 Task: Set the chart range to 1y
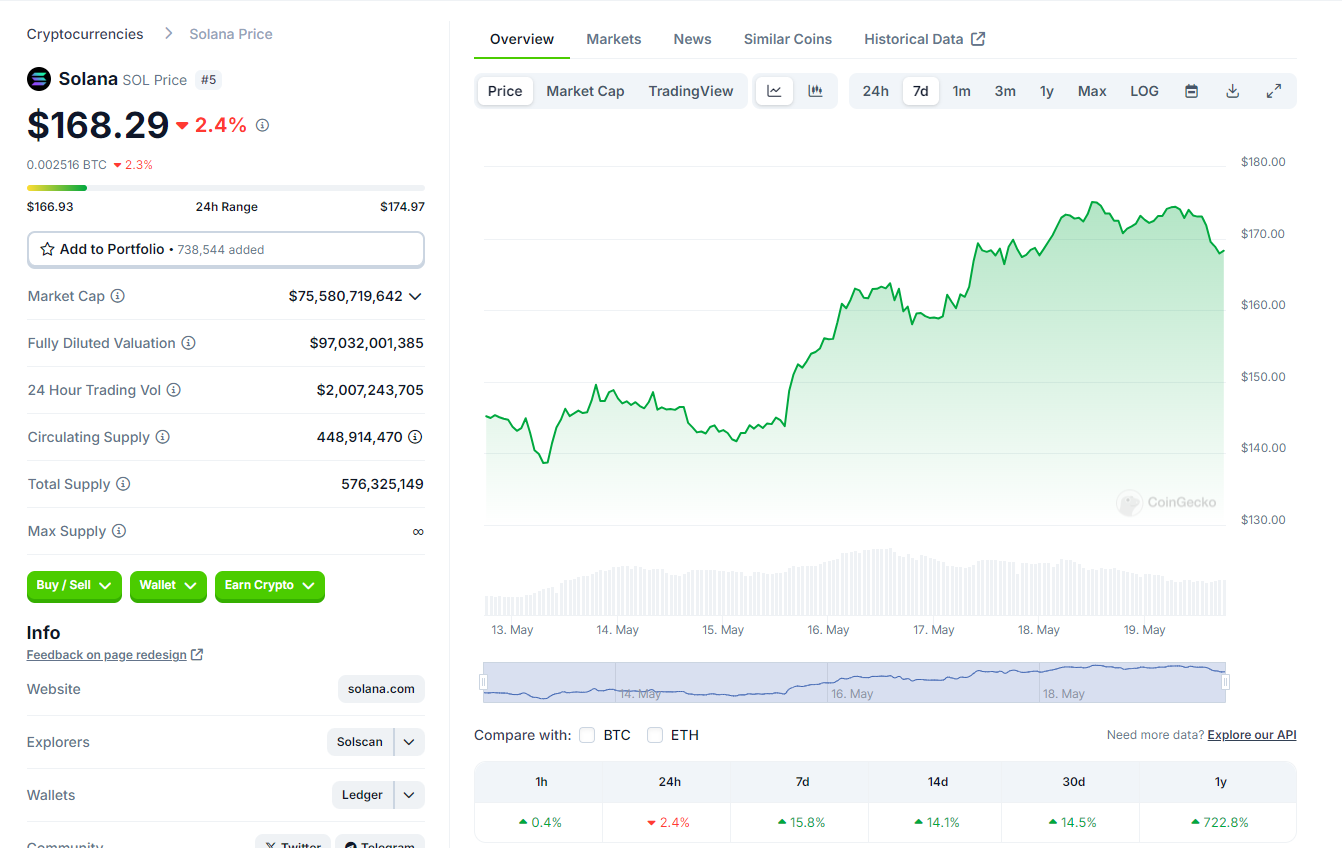click(x=1047, y=91)
